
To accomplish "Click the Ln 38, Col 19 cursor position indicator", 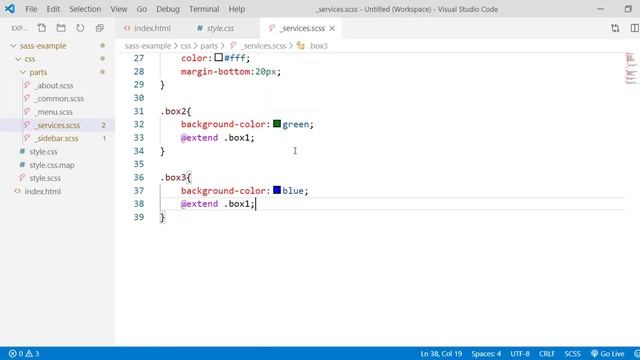I will pyautogui.click(x=441, y=353).
